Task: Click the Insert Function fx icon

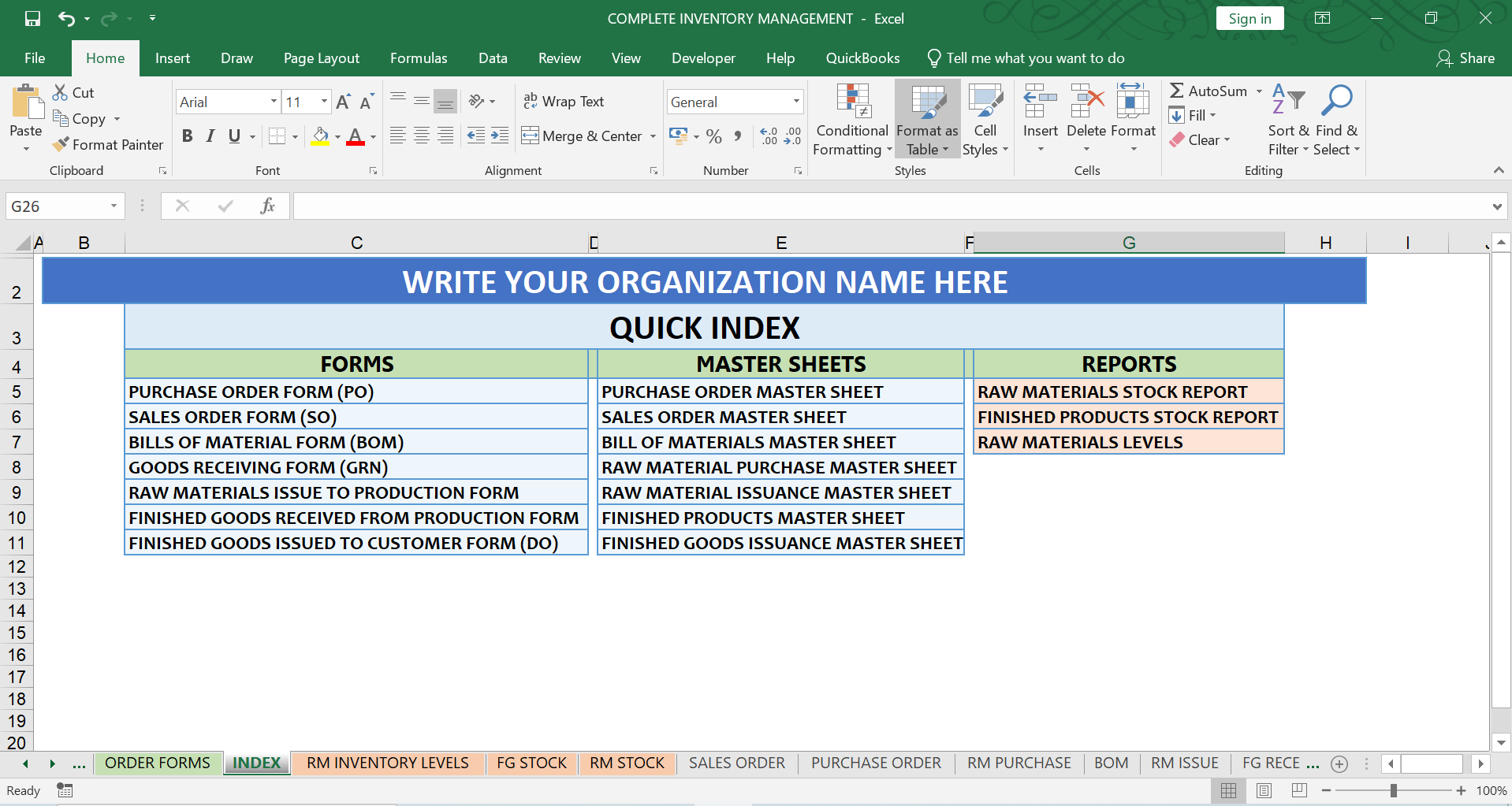Action: click(x=267, y=206)
